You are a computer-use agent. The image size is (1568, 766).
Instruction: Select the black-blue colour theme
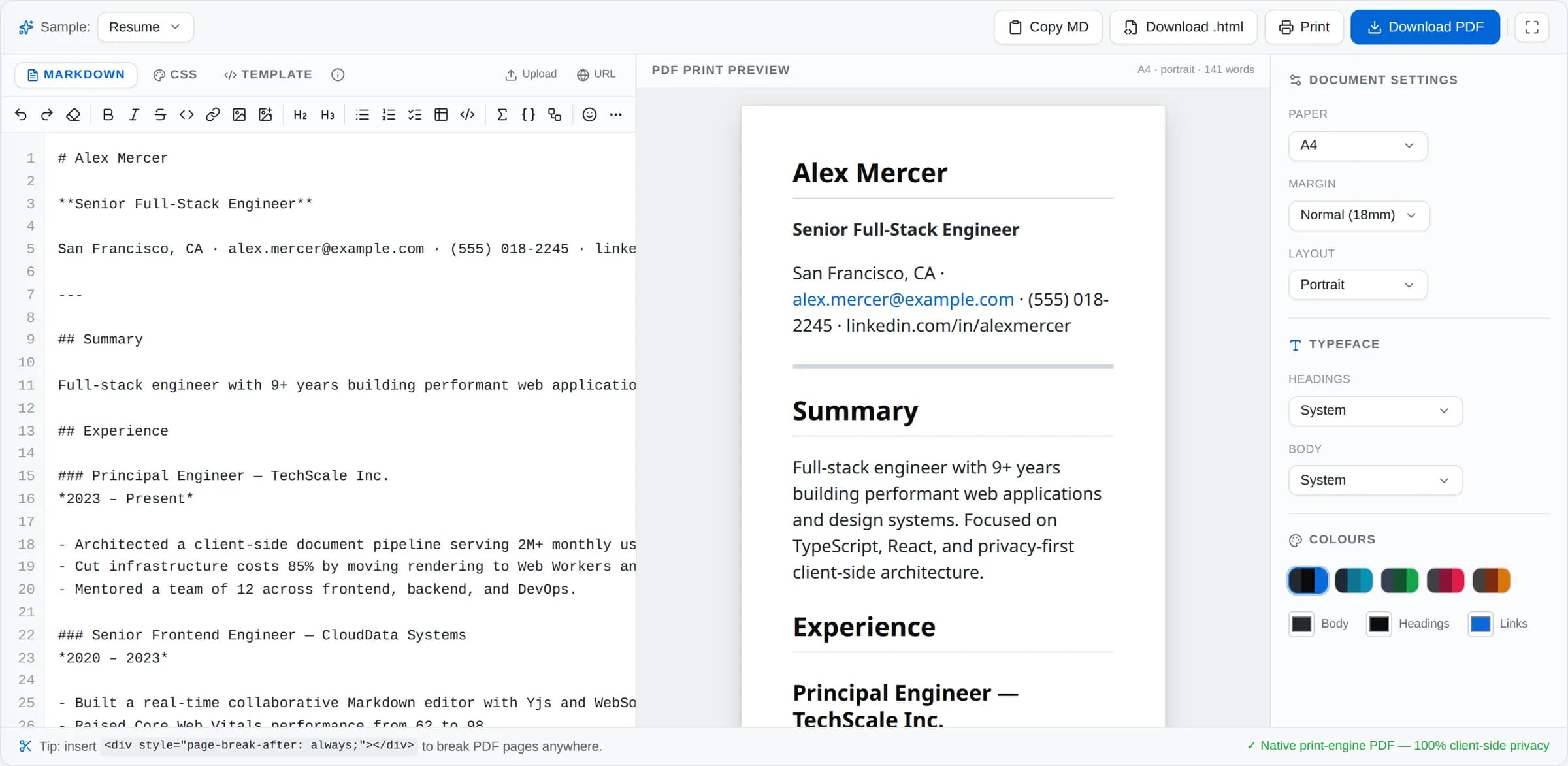pos(1308,581)
